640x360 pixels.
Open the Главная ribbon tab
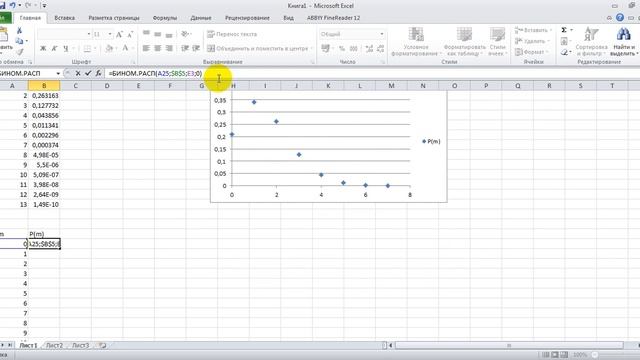pyautogui.click(x=30, y=18)
